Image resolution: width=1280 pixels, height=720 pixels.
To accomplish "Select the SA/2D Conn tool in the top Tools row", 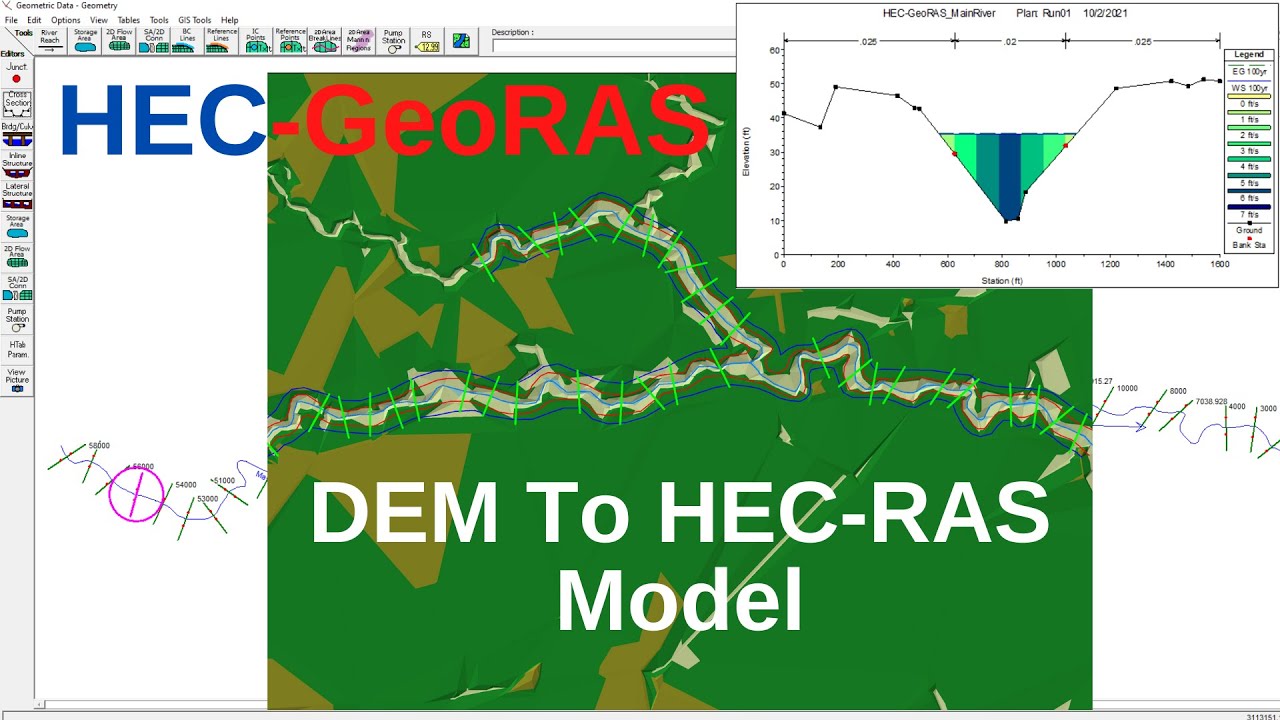I will coord(154,41).
